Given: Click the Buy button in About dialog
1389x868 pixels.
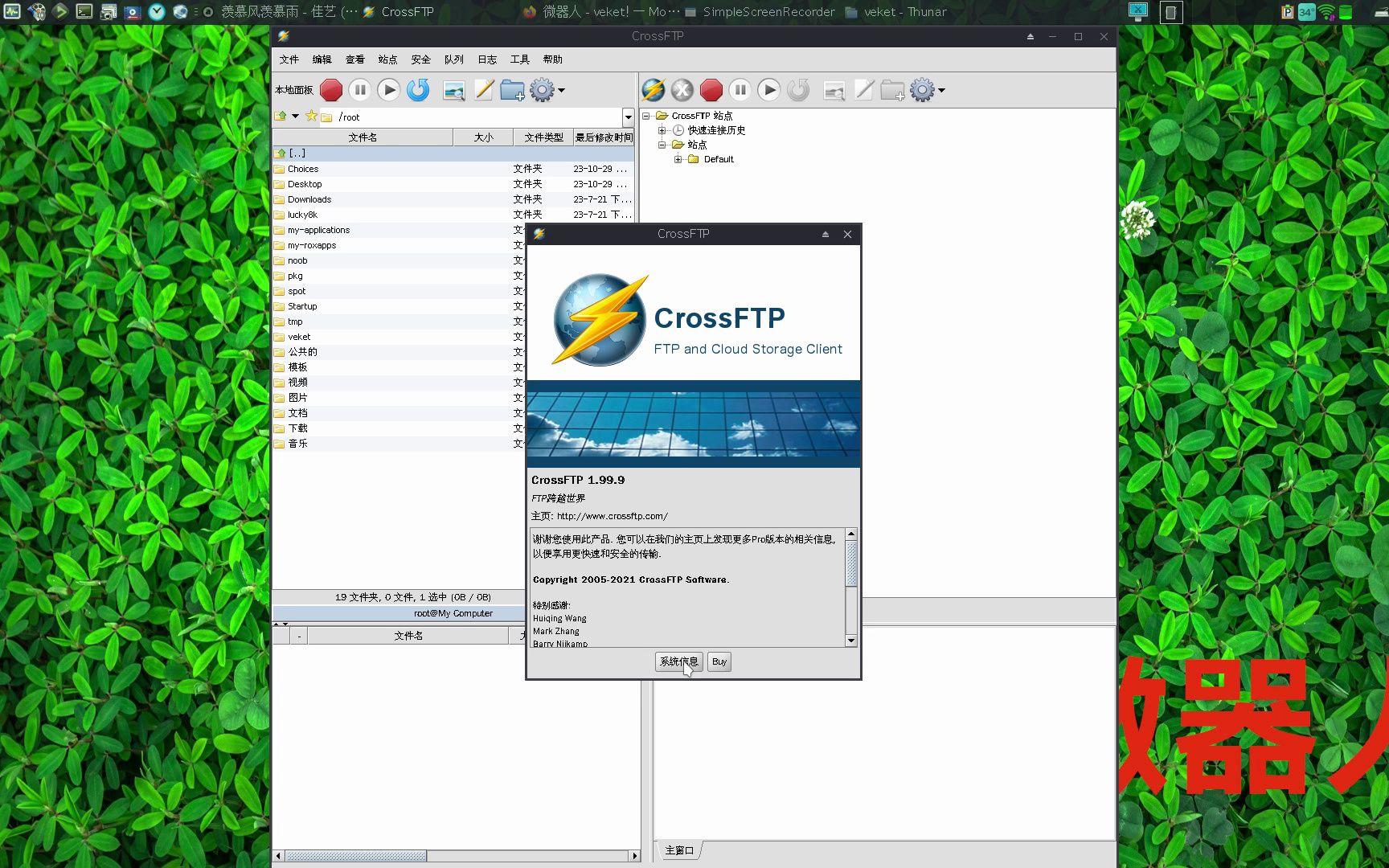Looking at the screenshot, I should pos(719,662).
